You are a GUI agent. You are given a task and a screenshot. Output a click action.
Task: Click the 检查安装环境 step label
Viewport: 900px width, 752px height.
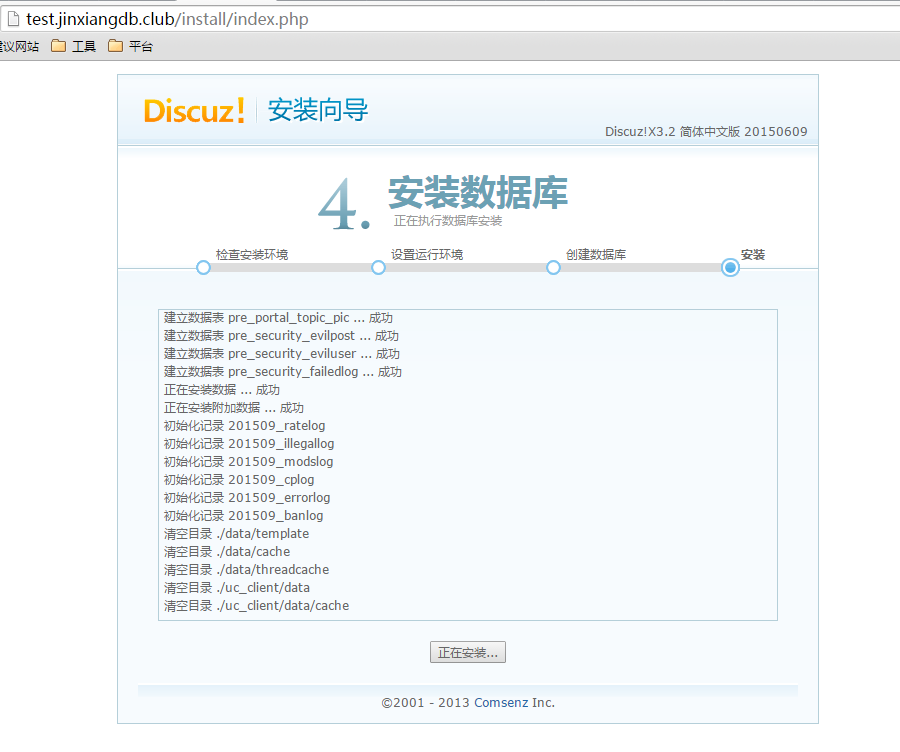[x=252, y=255]
